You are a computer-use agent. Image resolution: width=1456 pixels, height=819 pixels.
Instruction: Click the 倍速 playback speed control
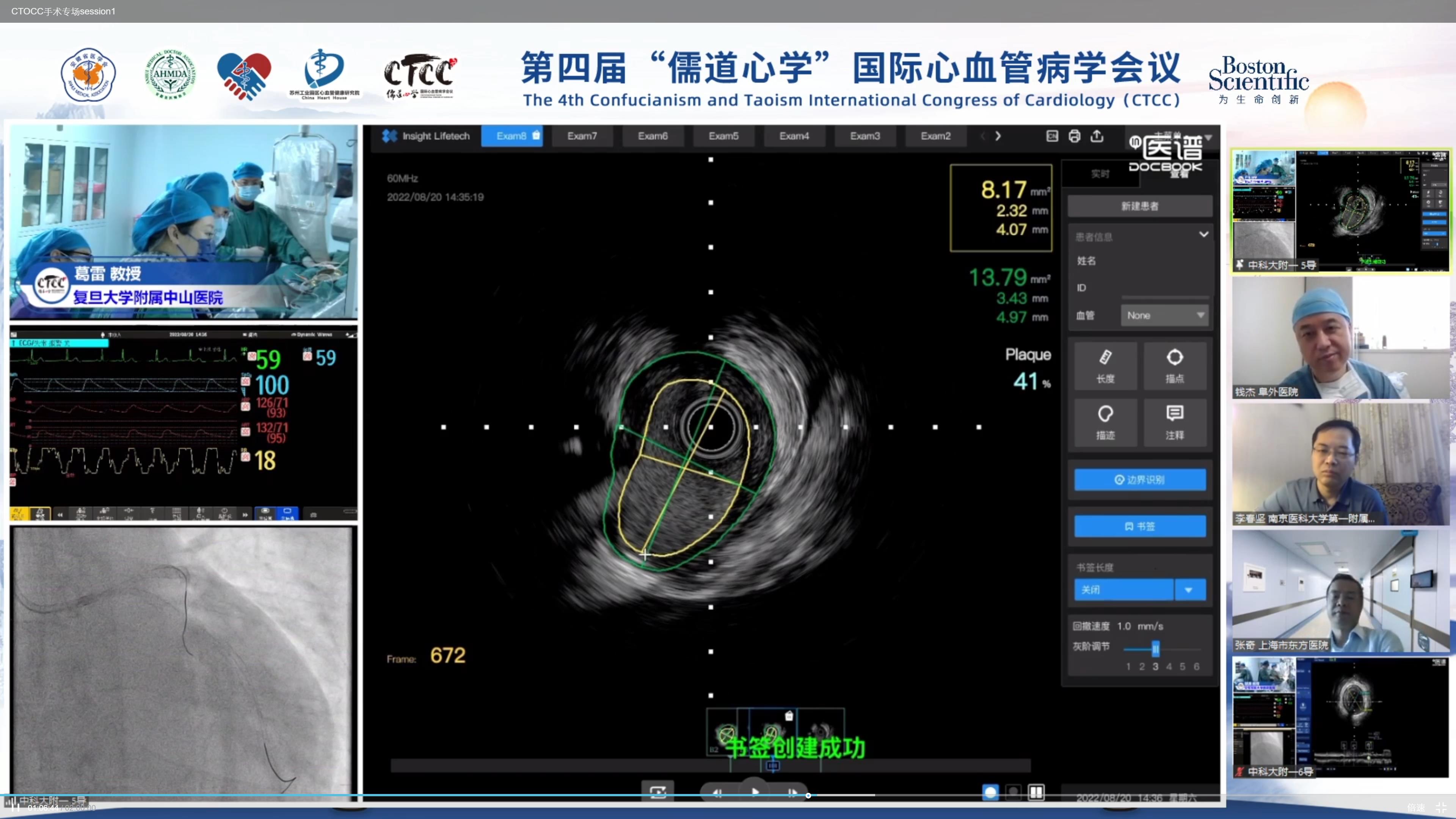(1416, 807)
